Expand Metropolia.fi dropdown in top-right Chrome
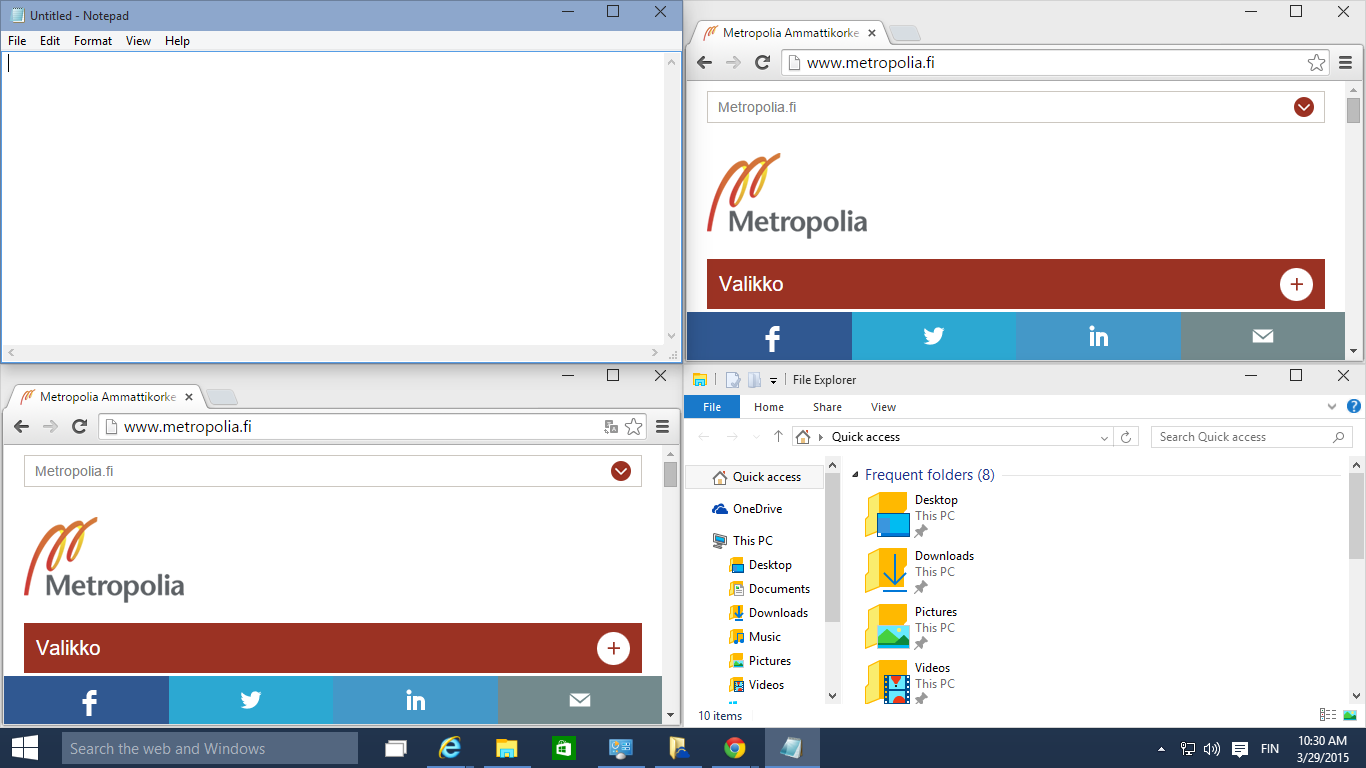1366x768 pixels. pyautogui.click(x=1303, y=107)
